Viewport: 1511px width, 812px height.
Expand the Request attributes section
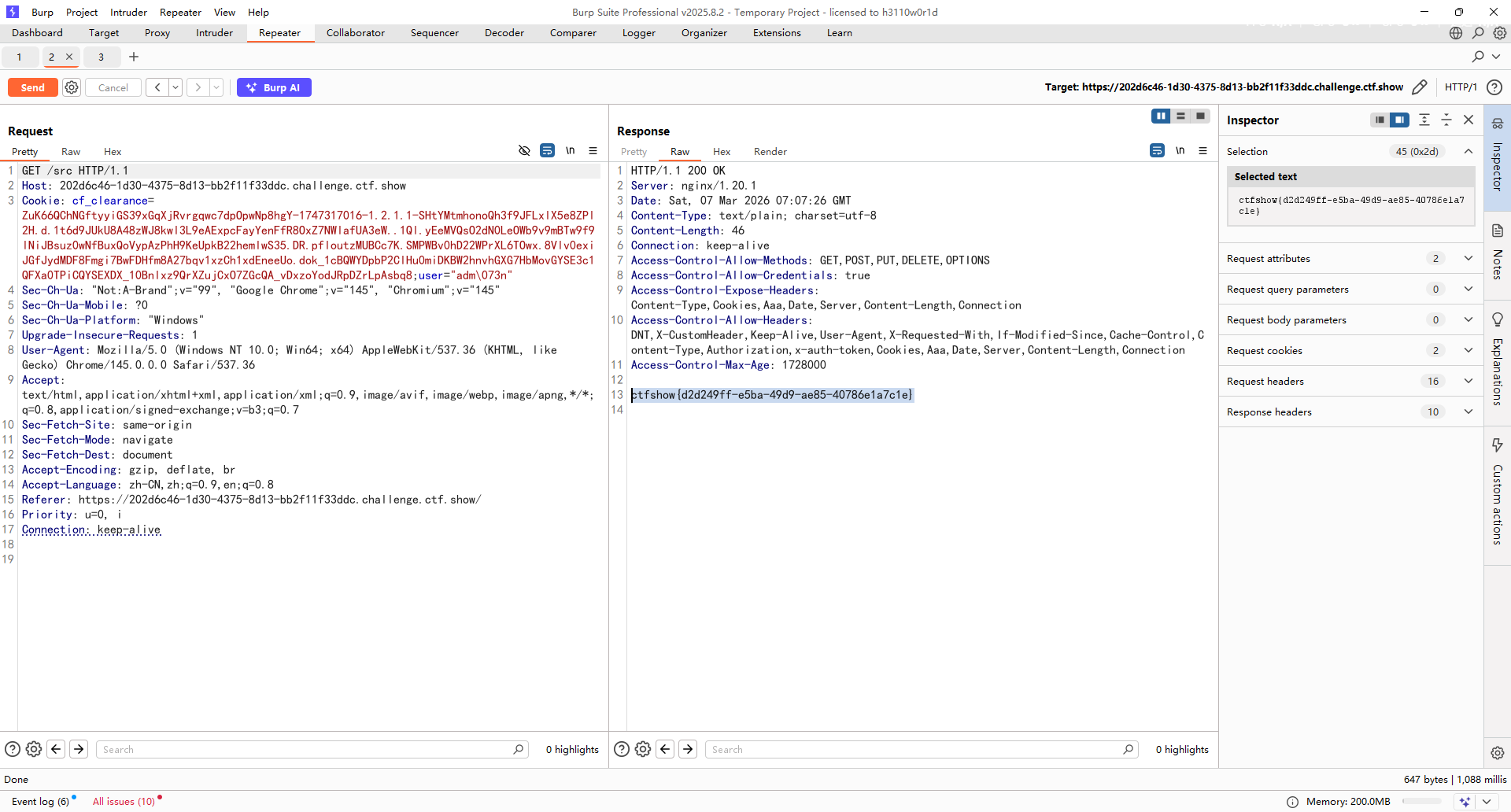(1468, 259)
